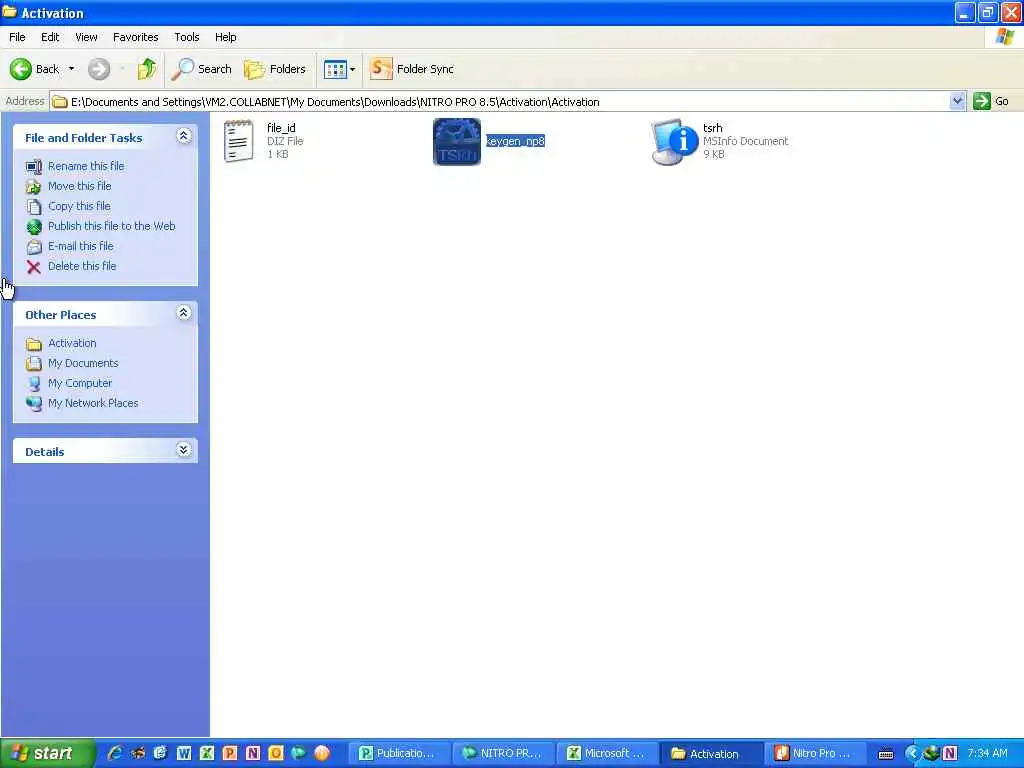Click inside the Address path field
The height and width of the screenshot is (768, 1024).
(500, 102)
